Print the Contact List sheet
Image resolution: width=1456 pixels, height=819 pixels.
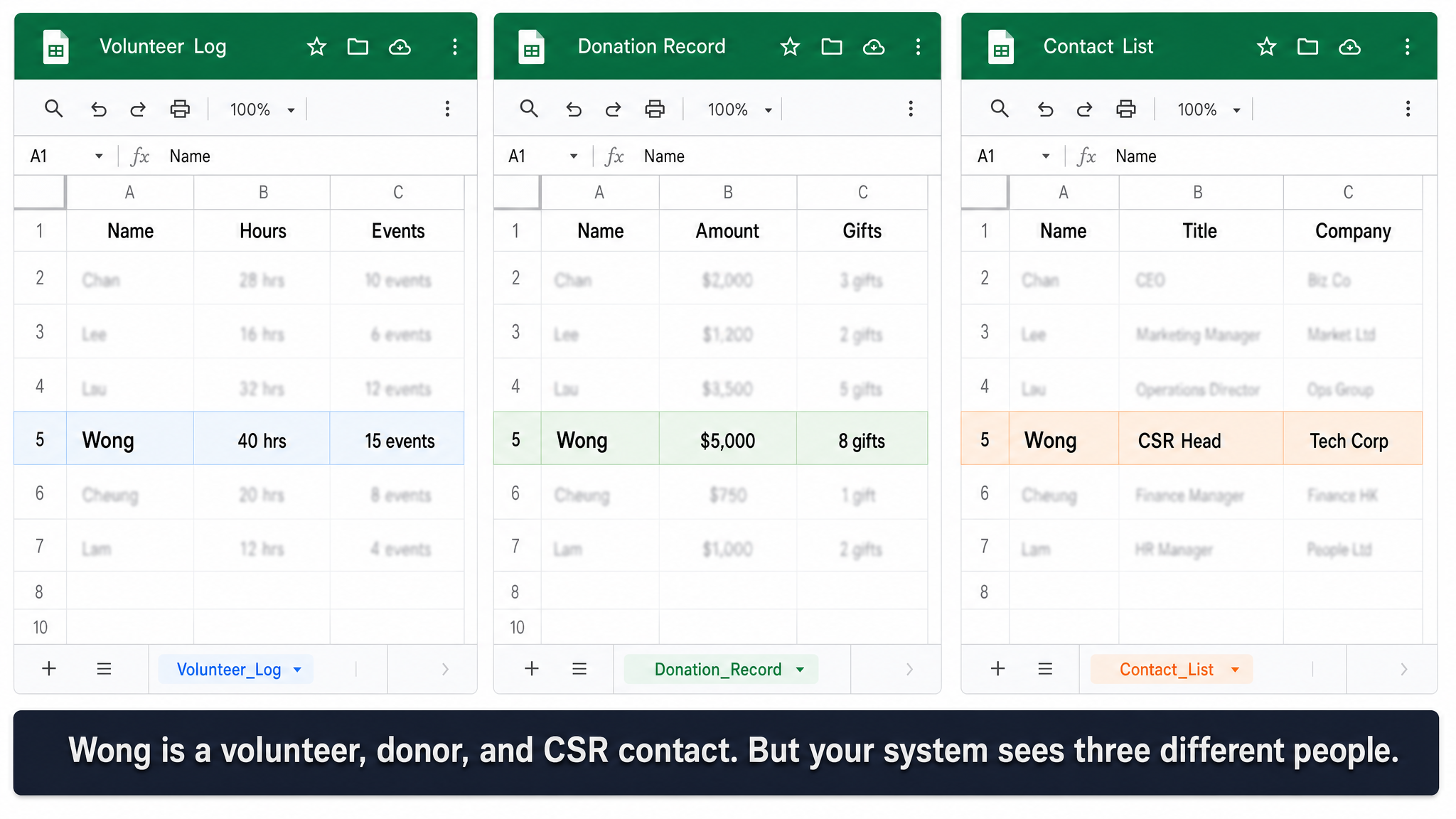(1126, 109)
